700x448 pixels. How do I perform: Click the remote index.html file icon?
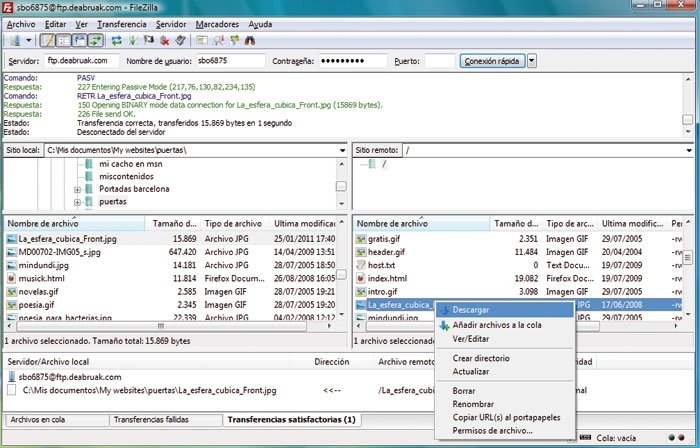361,278
